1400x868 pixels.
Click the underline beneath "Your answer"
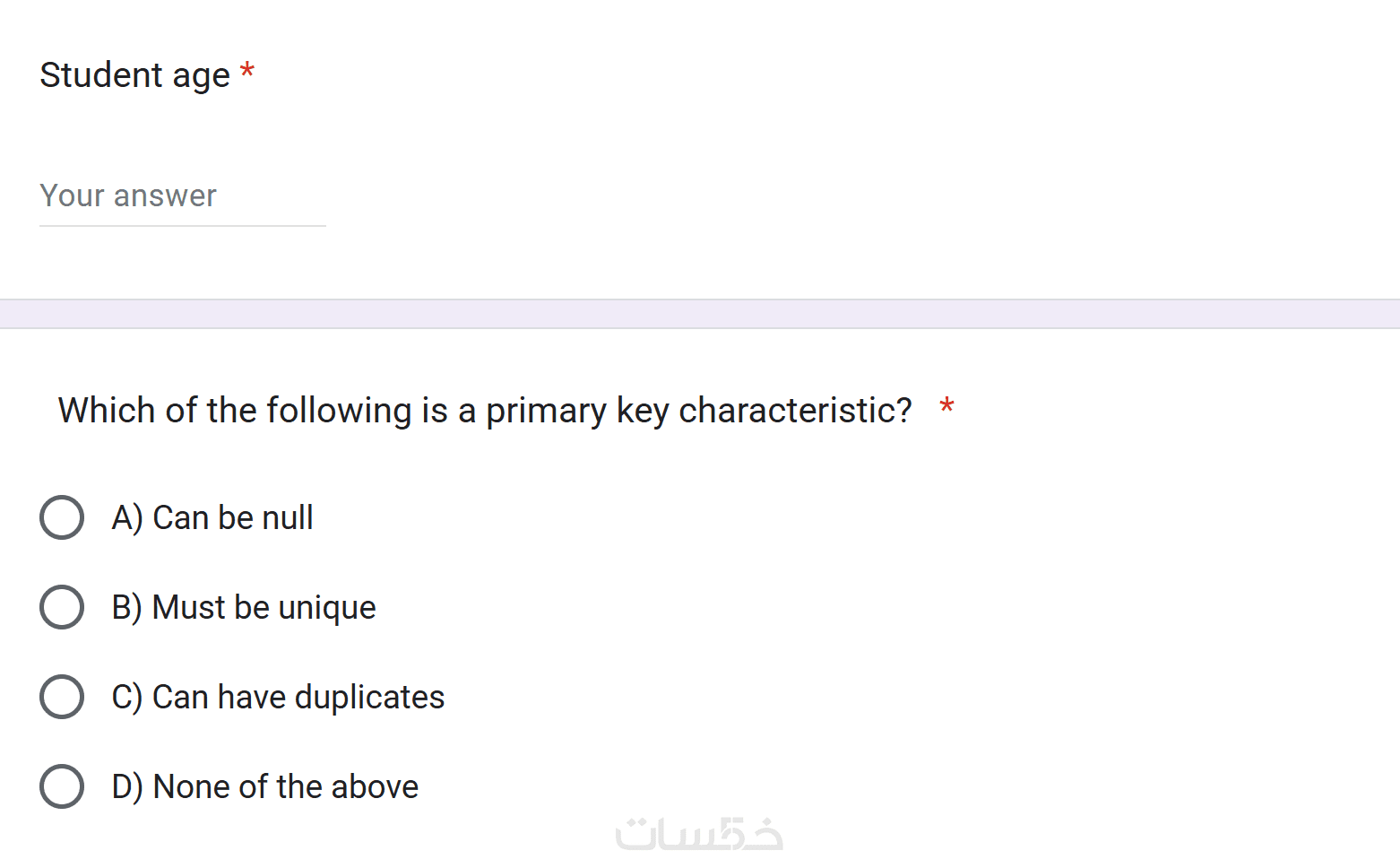point(182,226)
